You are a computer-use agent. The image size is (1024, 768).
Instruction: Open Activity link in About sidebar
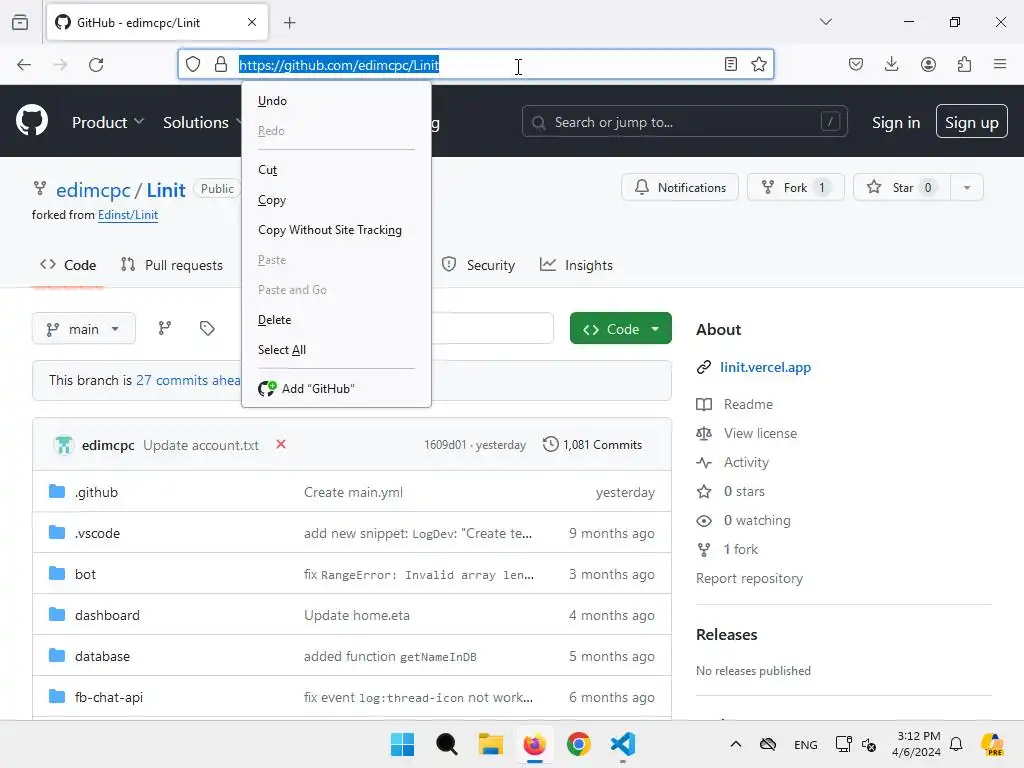tap(746, 462)
